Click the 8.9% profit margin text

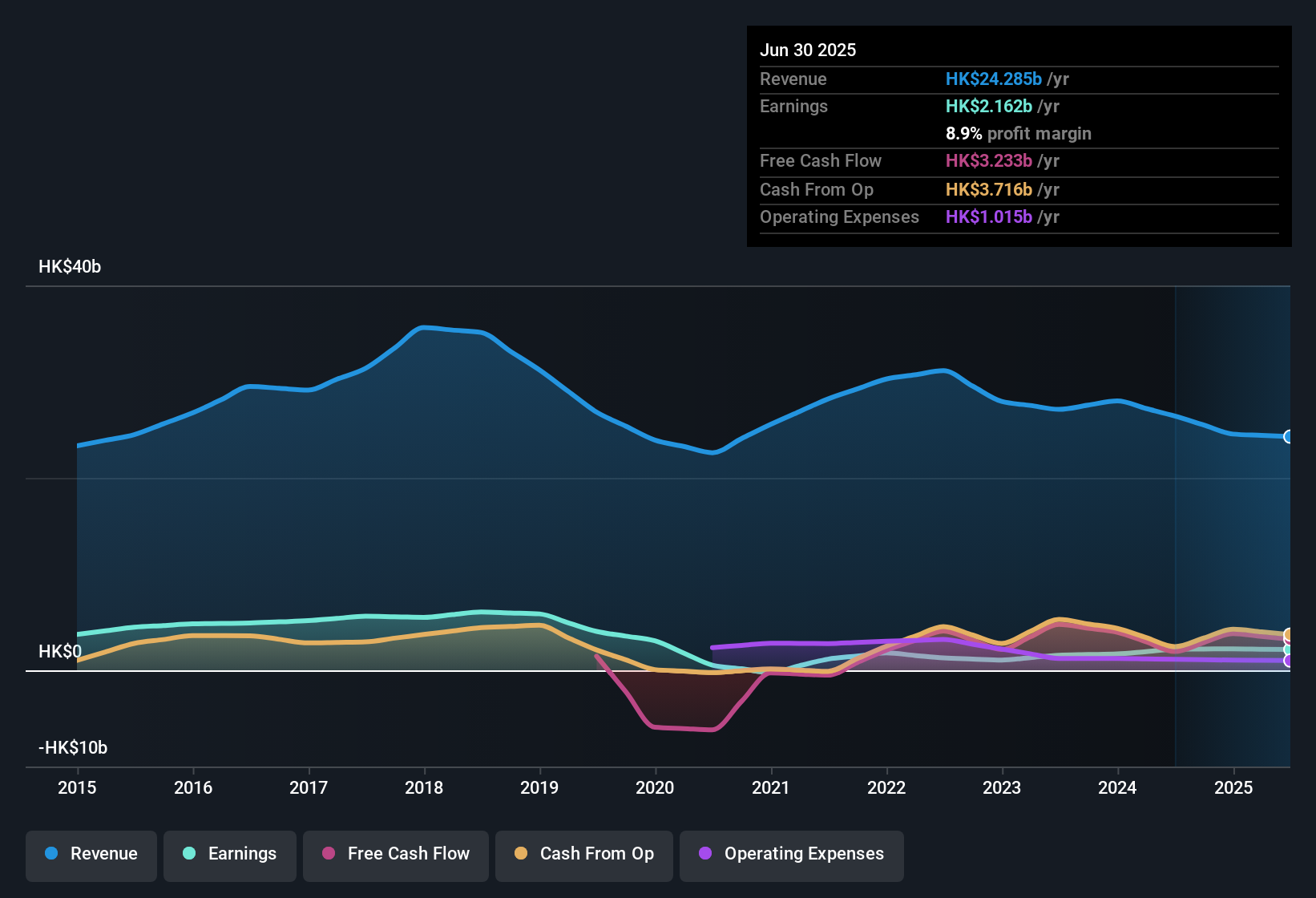(1019, 134)
